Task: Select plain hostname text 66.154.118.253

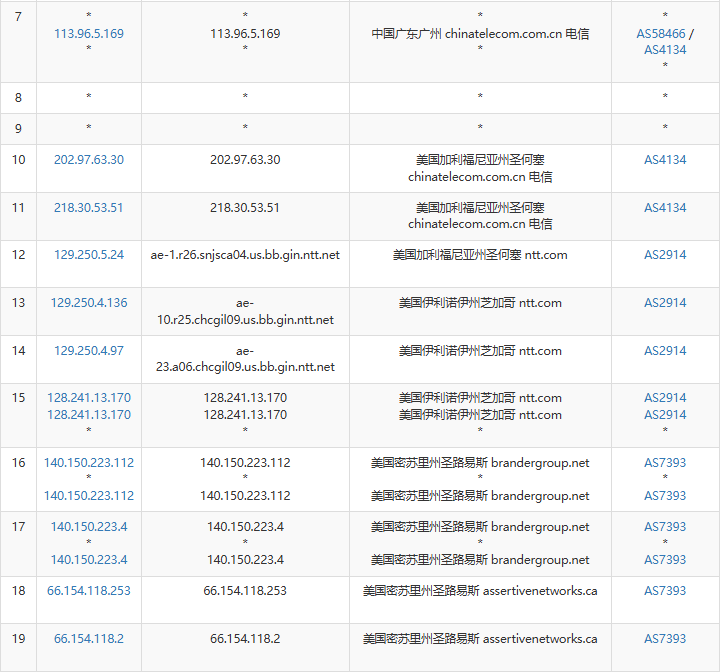Action: (x=245, y=590)
